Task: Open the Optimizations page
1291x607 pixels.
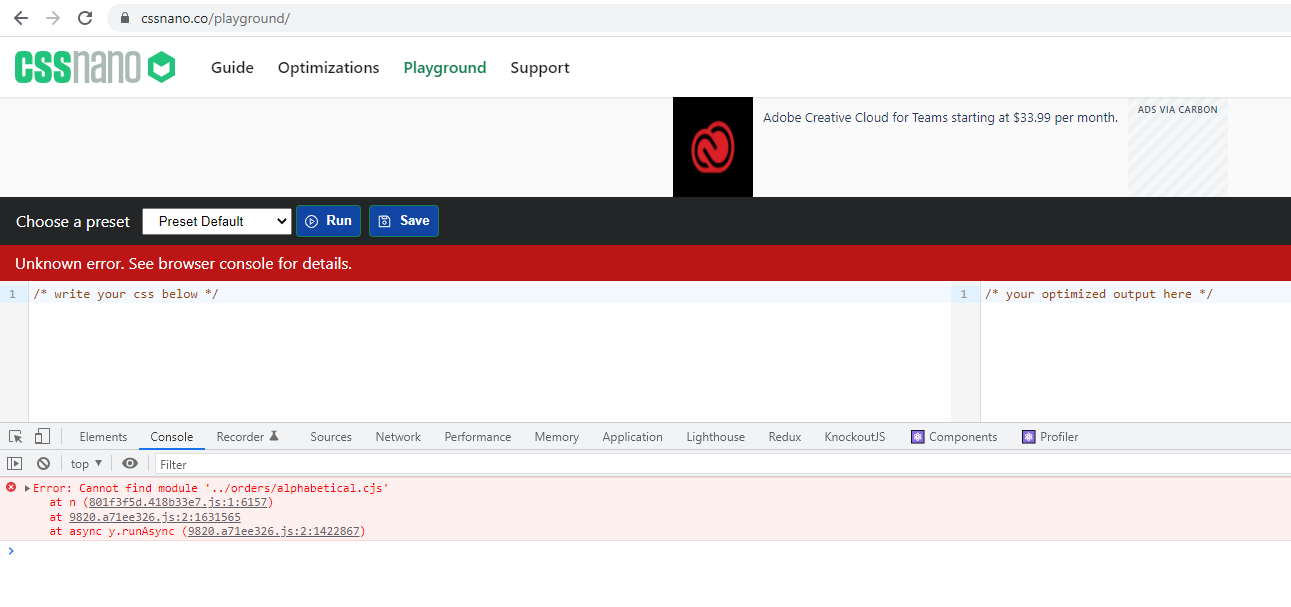Action: click(x=329, y=68)
